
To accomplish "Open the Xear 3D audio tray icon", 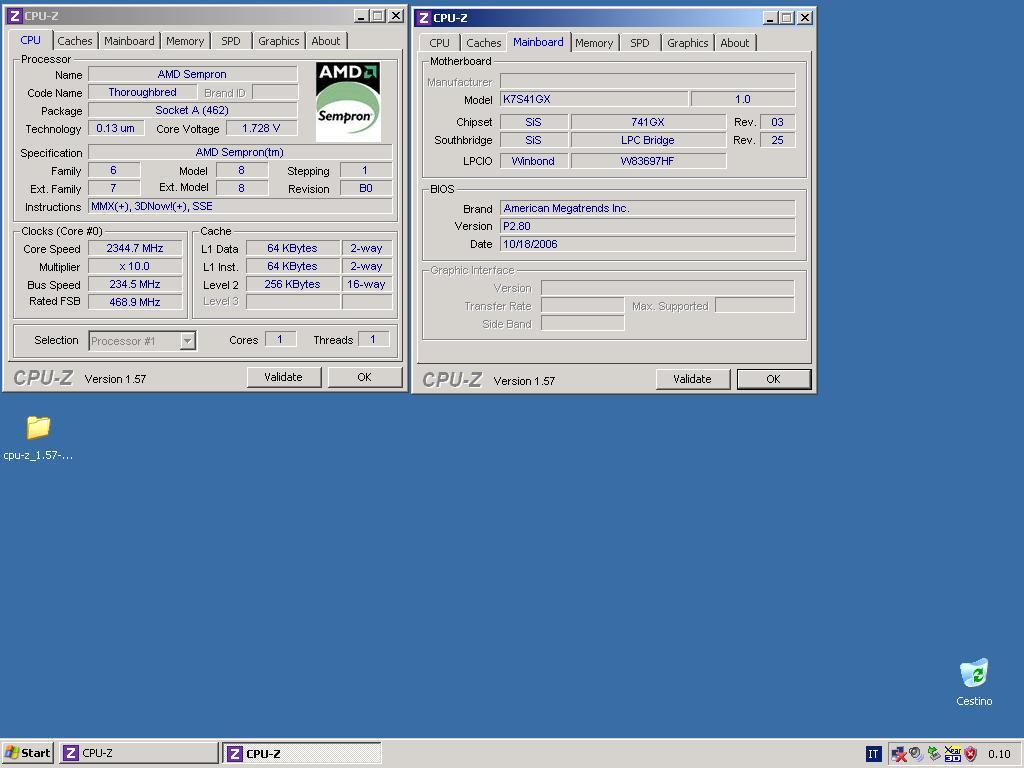I will pyautogui.click(x=952, y=754).
